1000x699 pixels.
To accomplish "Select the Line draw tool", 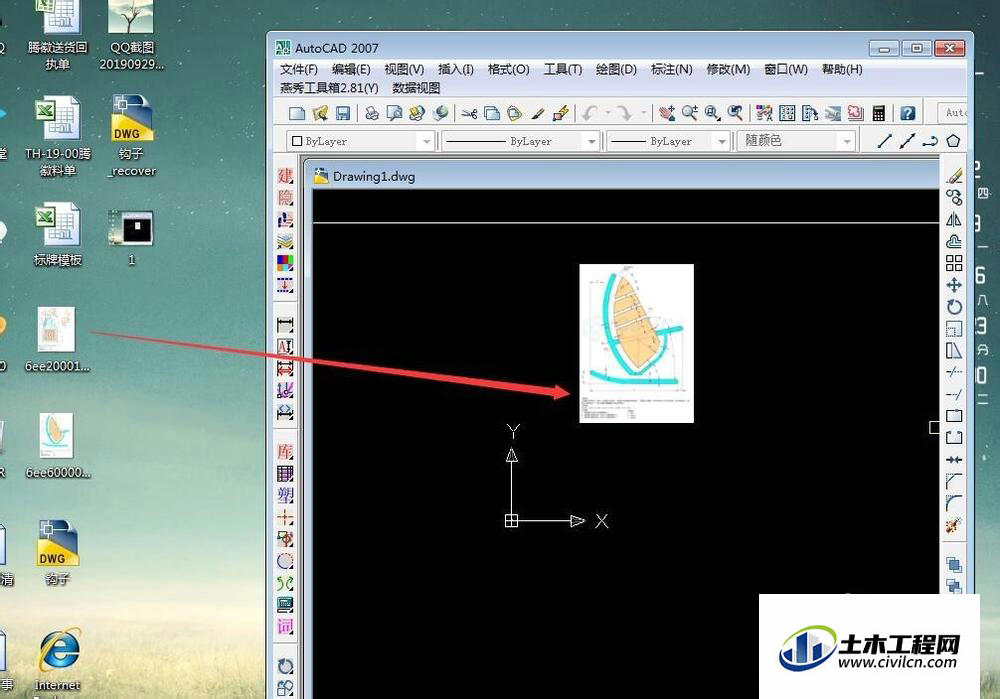I will [884, 141].
